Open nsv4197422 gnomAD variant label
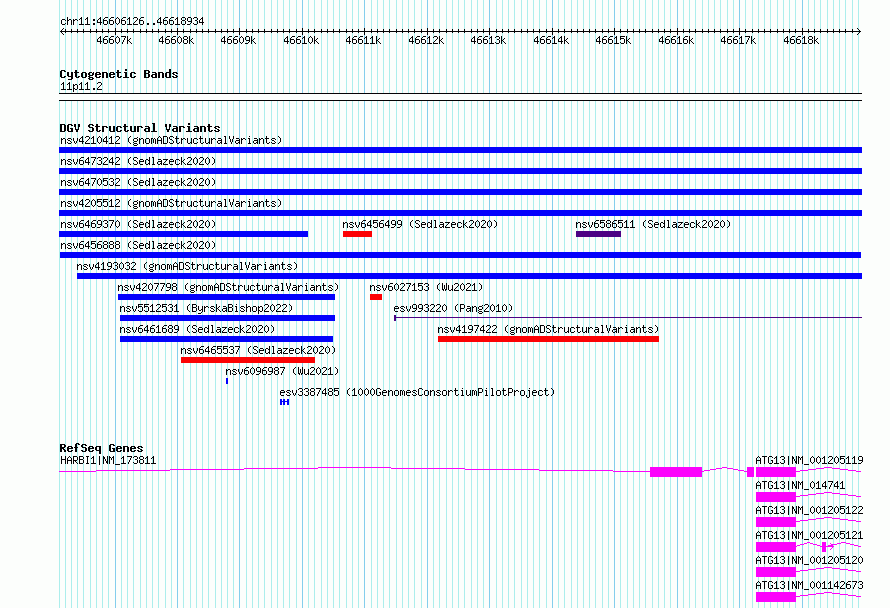890x608 pixels. coord(548,329)
